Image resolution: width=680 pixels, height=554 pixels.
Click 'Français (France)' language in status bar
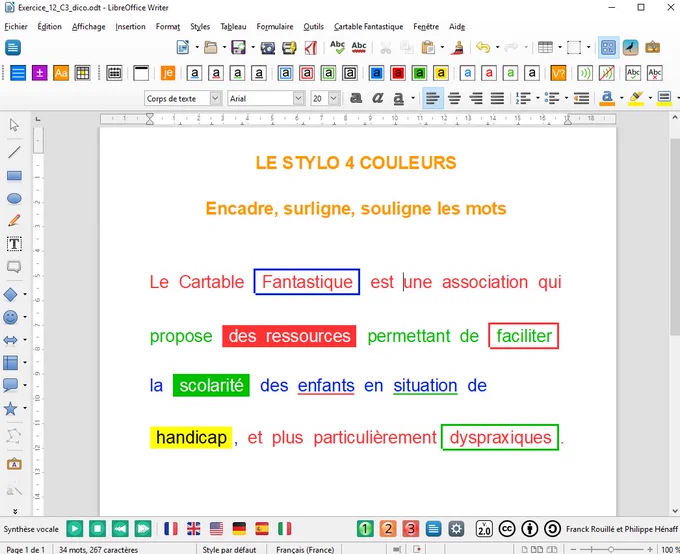pyautogui.click(x=305, y=549)
